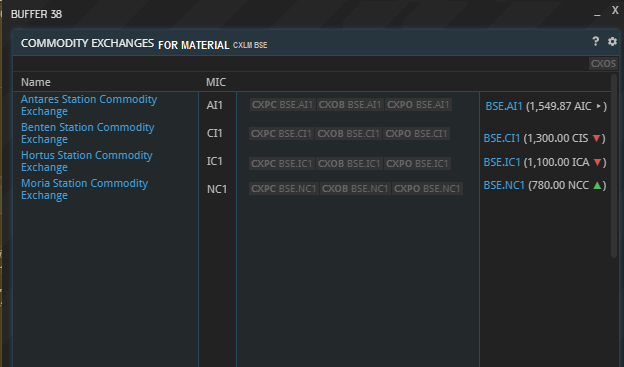Click the CXPC BSE.CI1 button

tap(281, 133)
